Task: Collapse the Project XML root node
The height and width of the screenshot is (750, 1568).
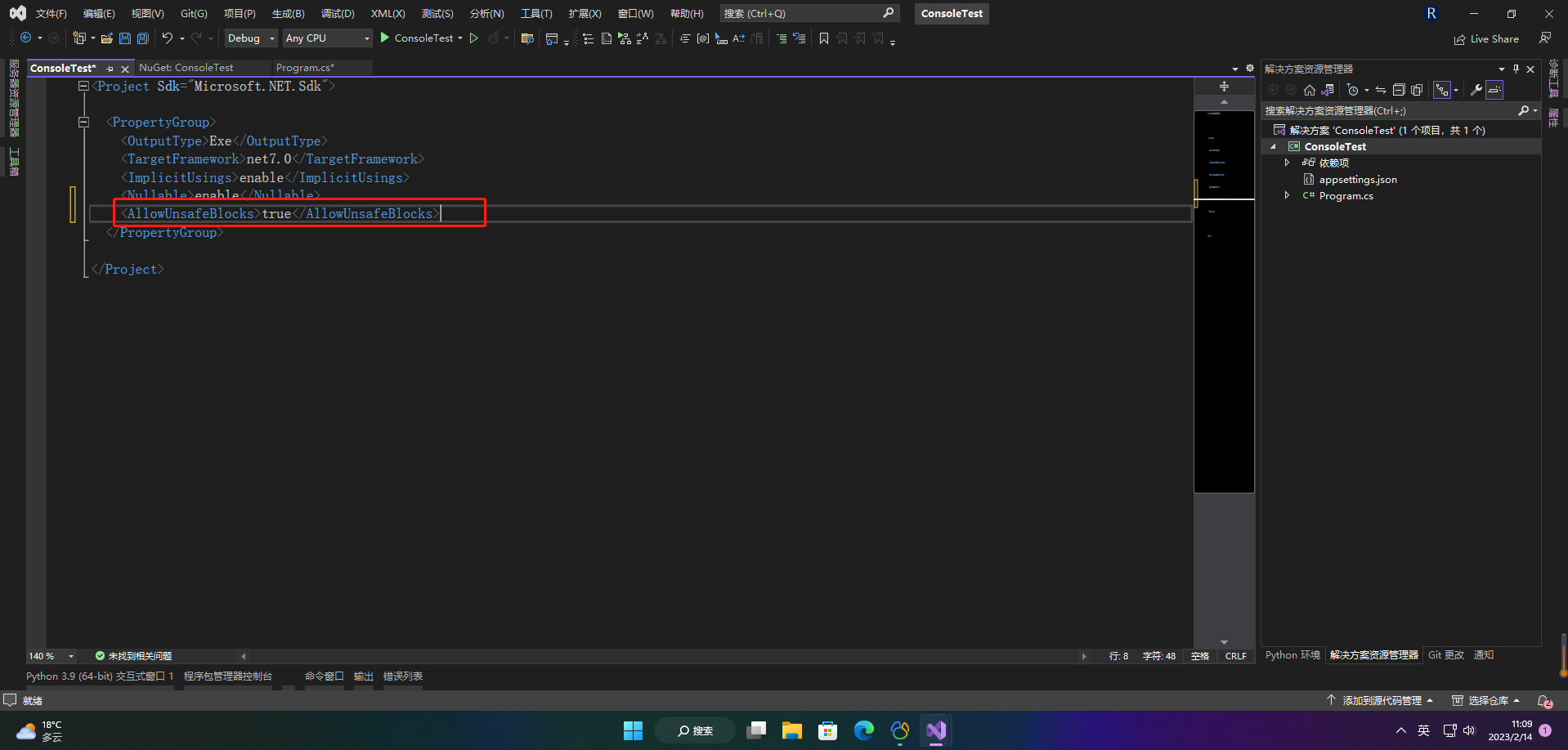Action: [x=83, y=86]
